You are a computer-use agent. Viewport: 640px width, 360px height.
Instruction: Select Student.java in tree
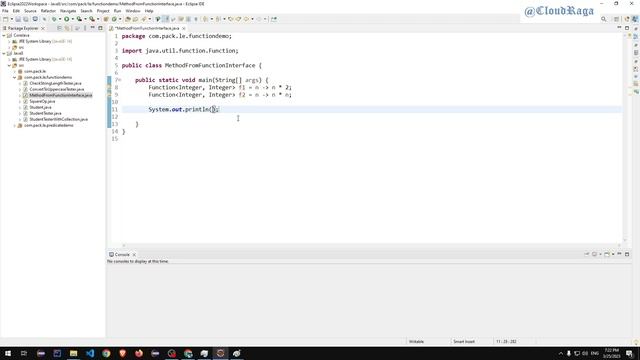pos(40,107)
